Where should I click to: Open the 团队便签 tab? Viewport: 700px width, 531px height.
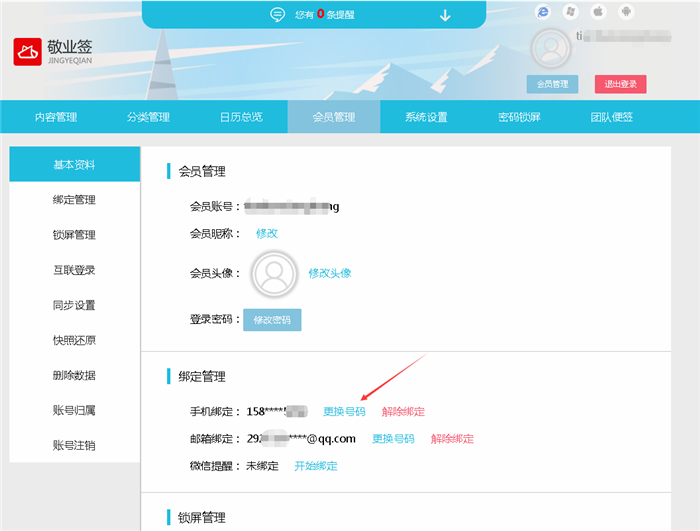pos(612,117)
